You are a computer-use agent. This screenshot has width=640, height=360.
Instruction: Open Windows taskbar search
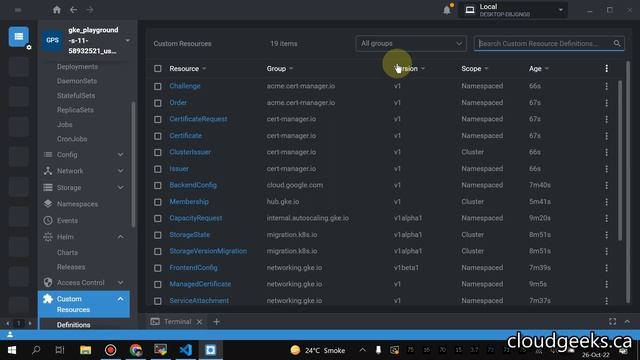[36, 350]
